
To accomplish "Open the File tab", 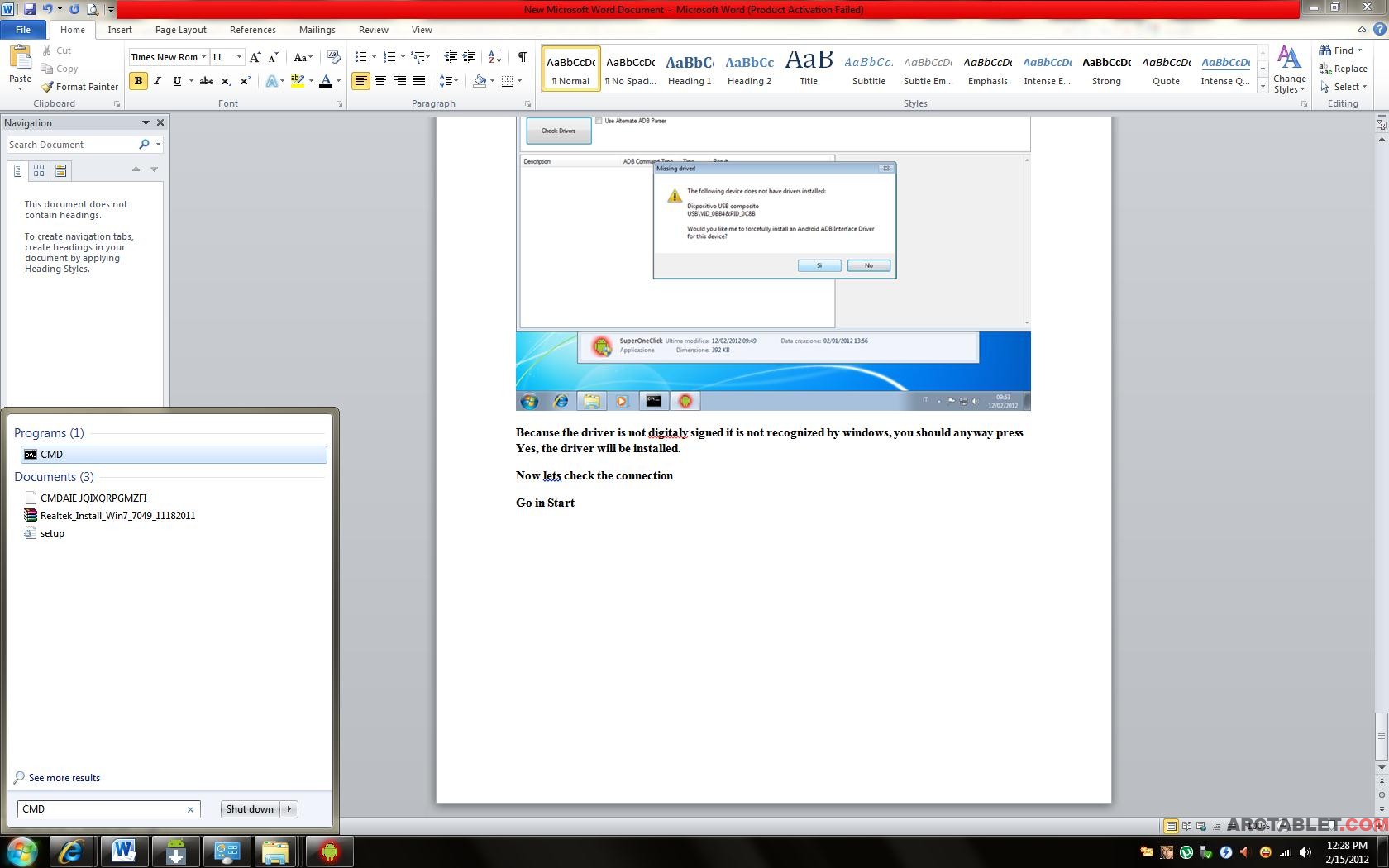I will pyautogui.click(x=23, y=30).
